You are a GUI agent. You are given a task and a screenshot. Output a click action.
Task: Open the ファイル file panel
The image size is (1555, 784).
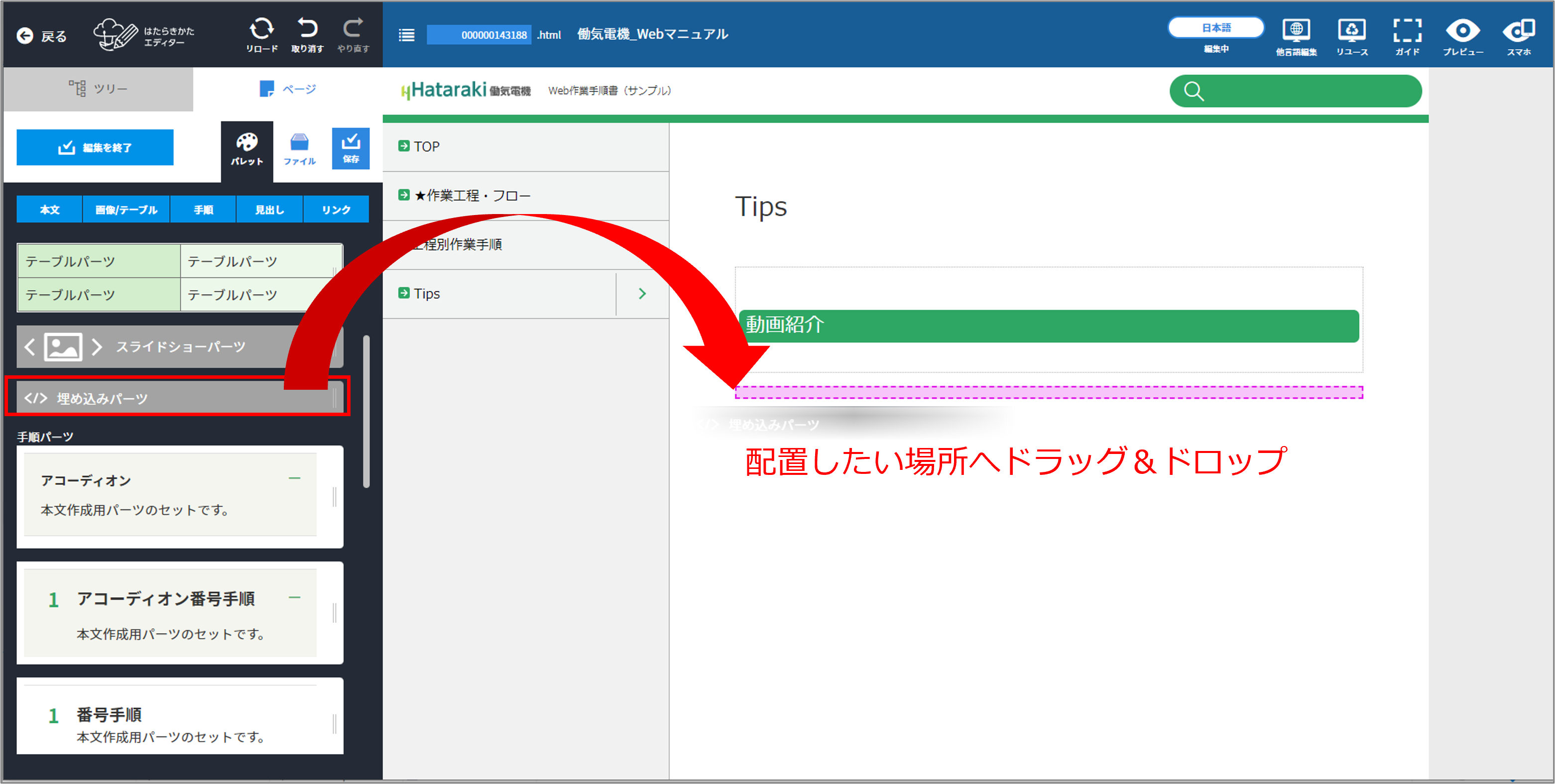[x=299, y=149]
